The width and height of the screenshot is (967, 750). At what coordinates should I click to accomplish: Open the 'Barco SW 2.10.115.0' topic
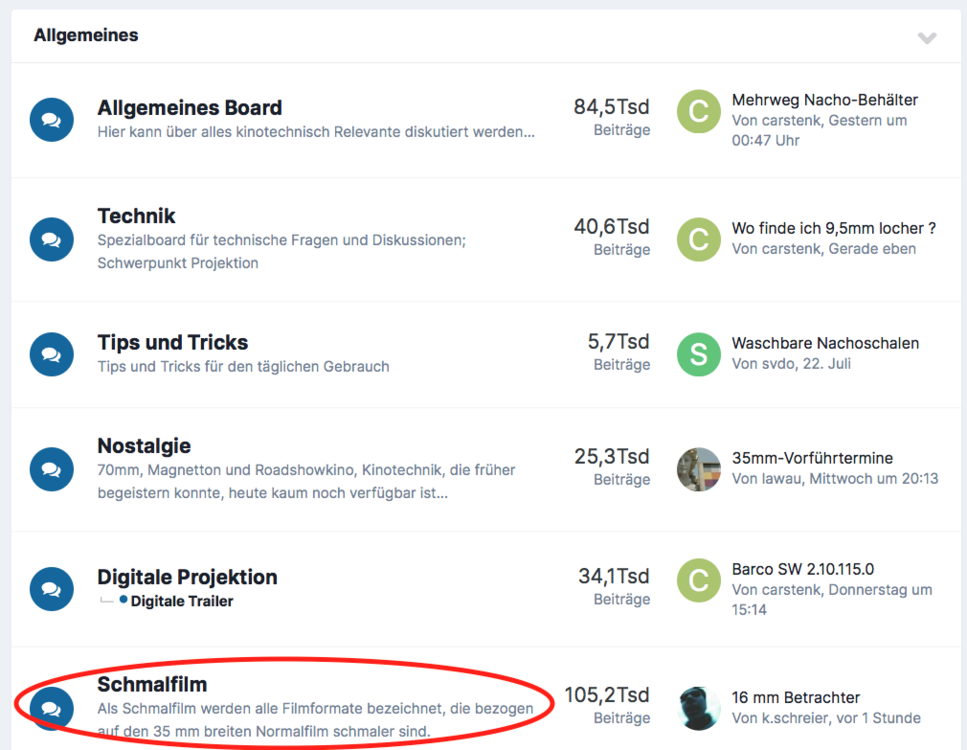click(x=802, y=569)
